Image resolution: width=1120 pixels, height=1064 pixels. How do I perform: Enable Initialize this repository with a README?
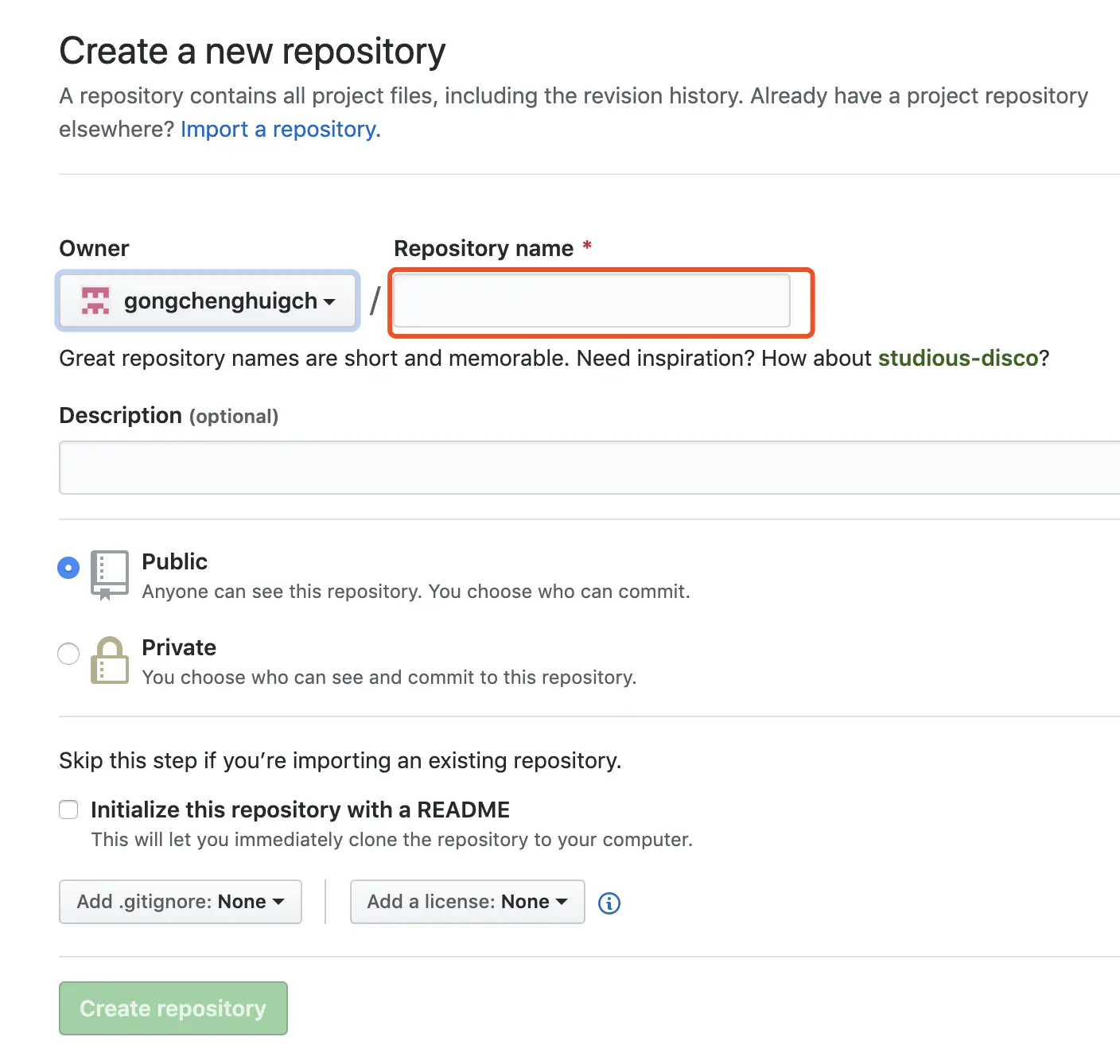(69, 810)
